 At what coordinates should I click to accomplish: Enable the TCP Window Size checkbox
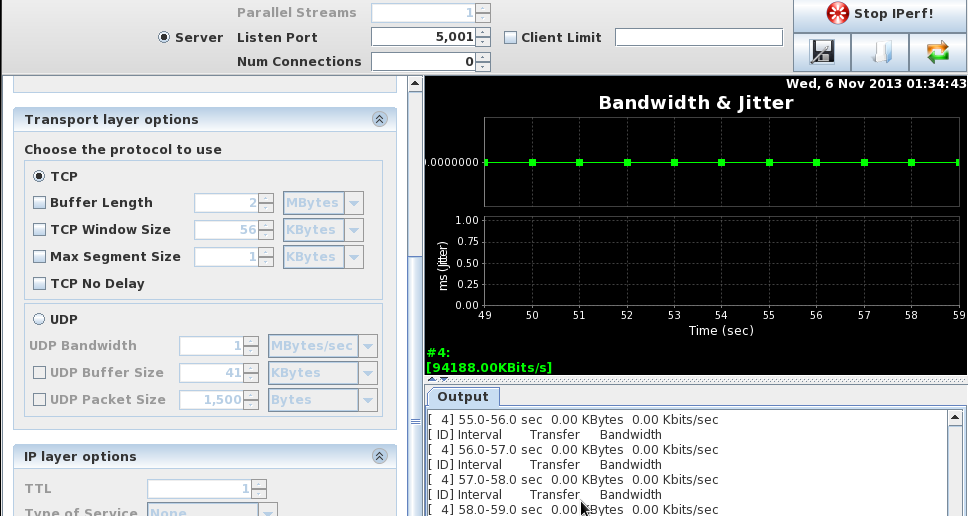pyautogui.click(x=39, y=230)
